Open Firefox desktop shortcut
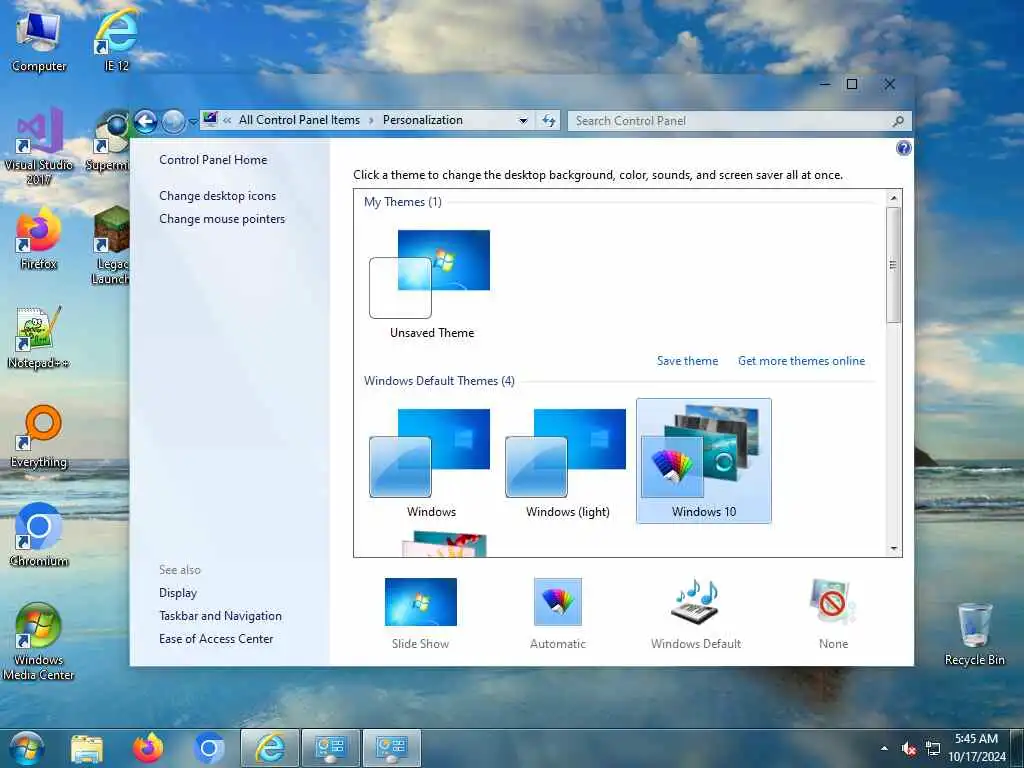Screen dimensions: 1024x768 [39, 239]
